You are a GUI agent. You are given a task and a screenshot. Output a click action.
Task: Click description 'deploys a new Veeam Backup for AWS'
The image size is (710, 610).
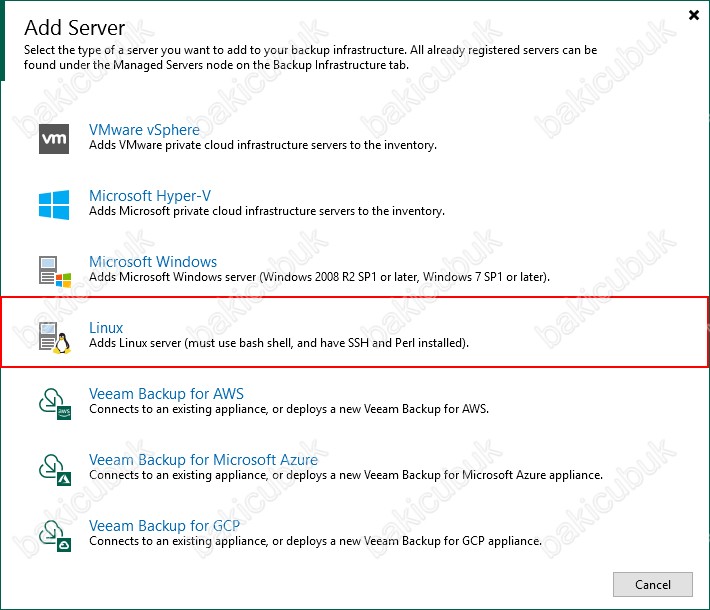click(388, 409)
